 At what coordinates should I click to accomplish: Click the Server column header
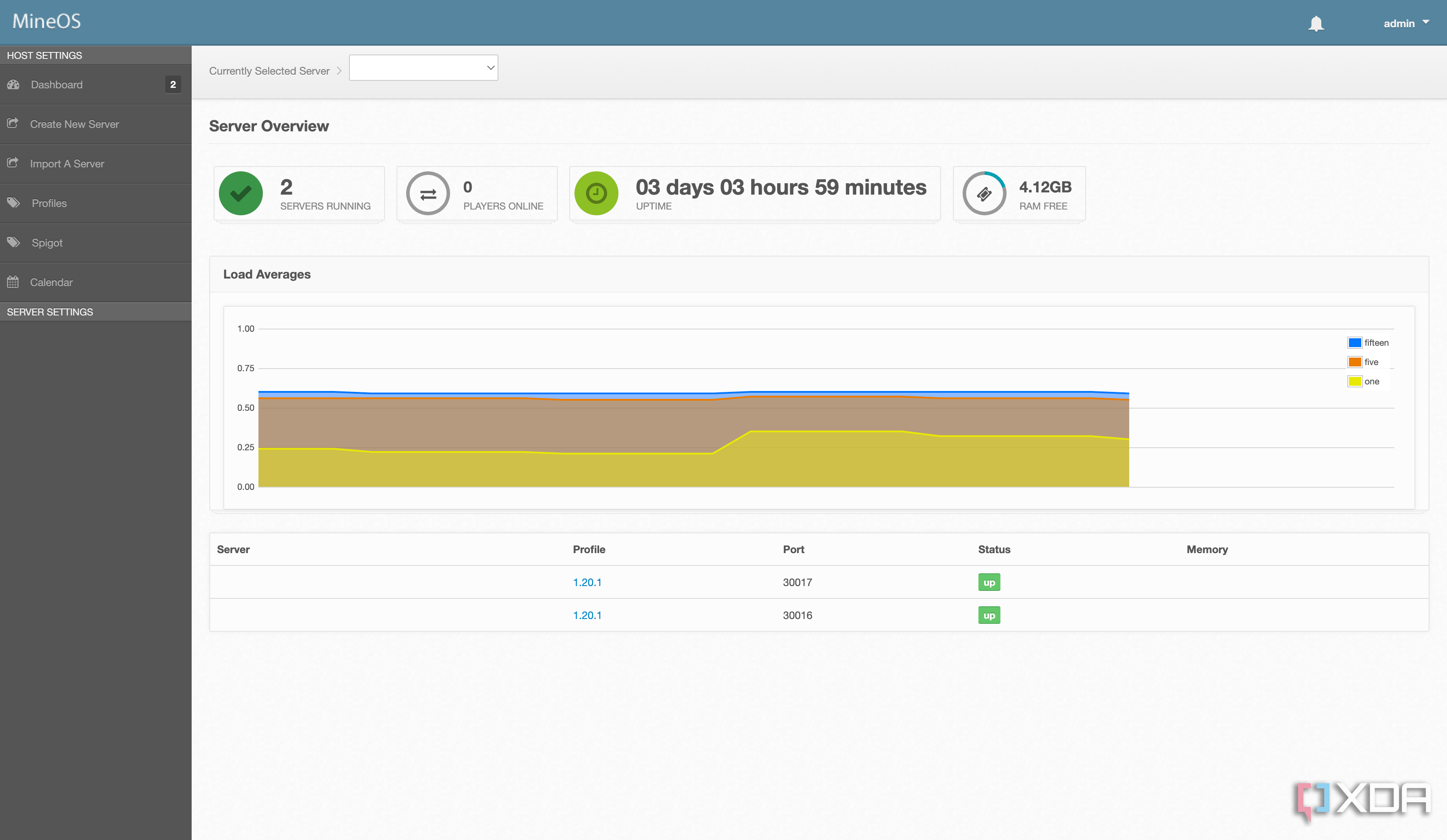(x=233, y=549)
